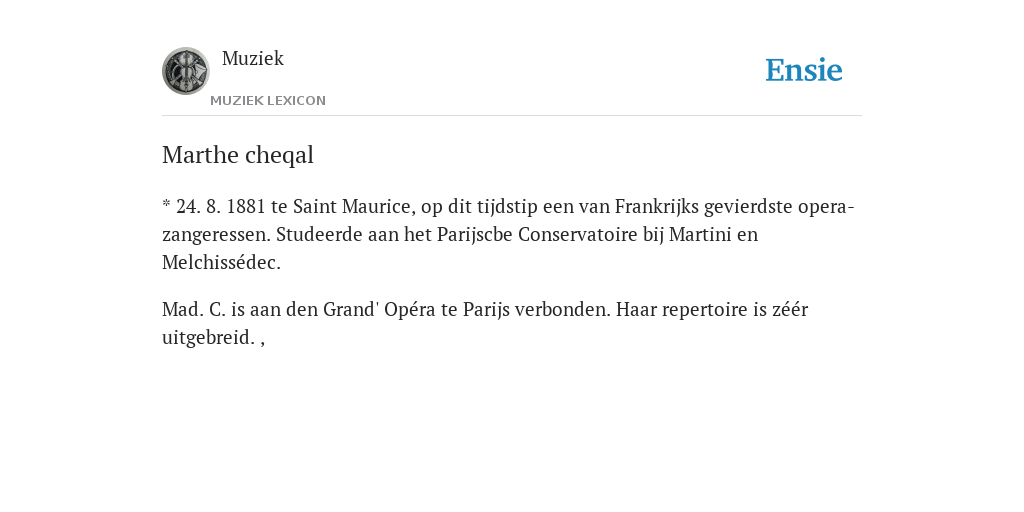Click the name Melchissédec
Image resolution: width=1024 pixels, height=512 pixels.
pyautogui.click(x=221, y=263)
